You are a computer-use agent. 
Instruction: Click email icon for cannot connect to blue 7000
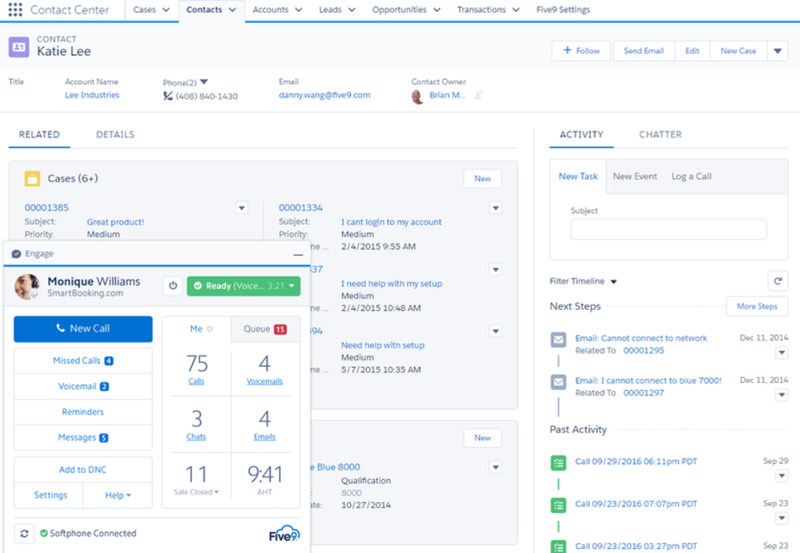558,382
